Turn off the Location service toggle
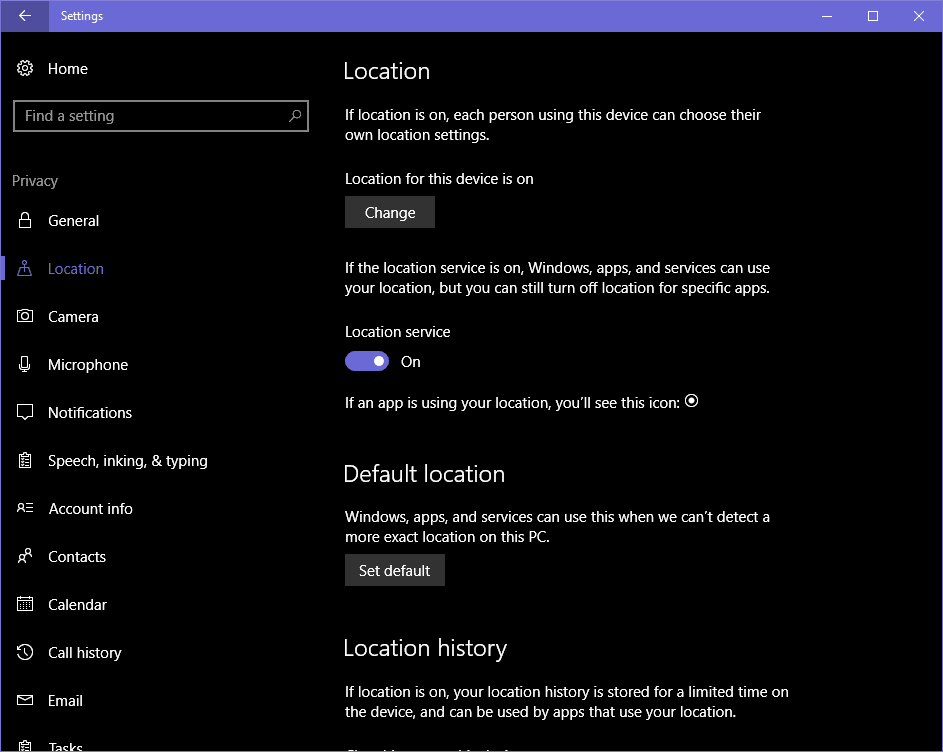The image size is (943, 752). click(x=367, y=361)
